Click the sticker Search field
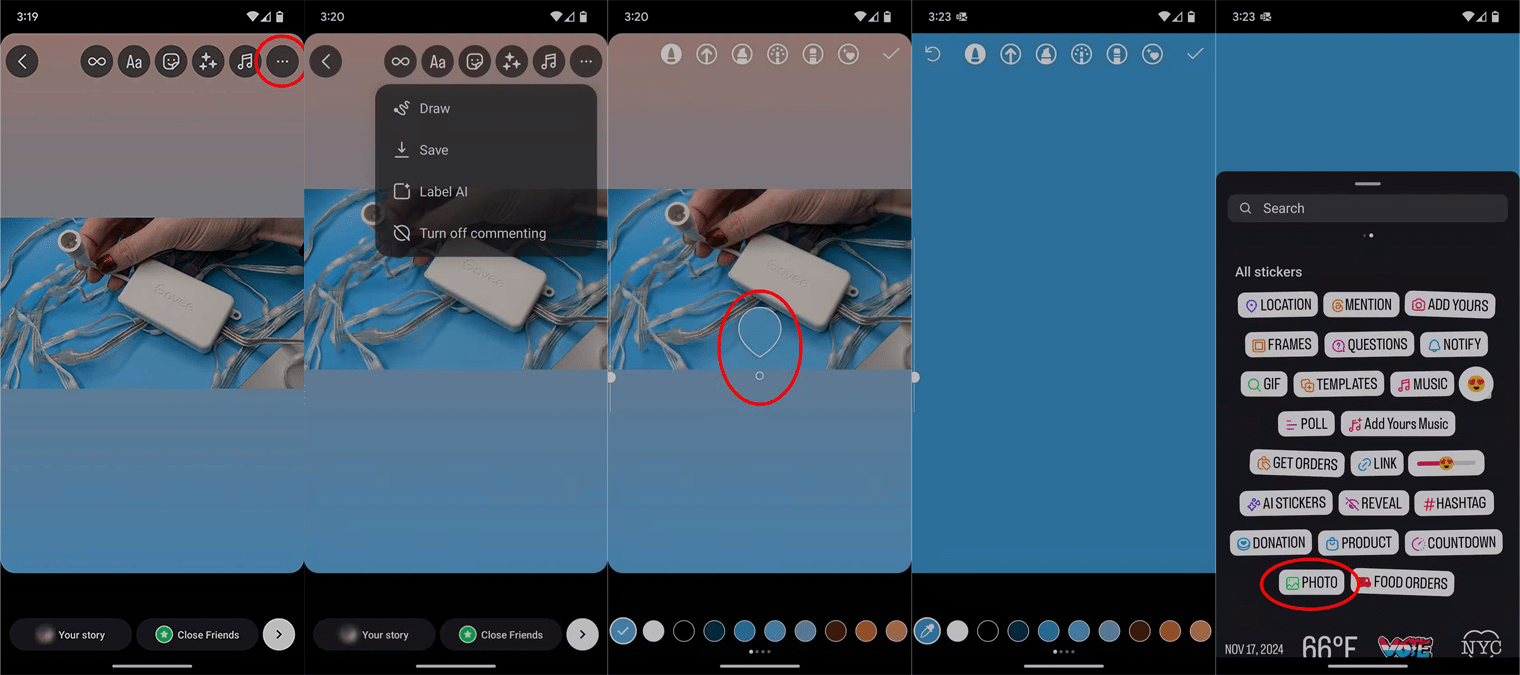 [1367, 208]
